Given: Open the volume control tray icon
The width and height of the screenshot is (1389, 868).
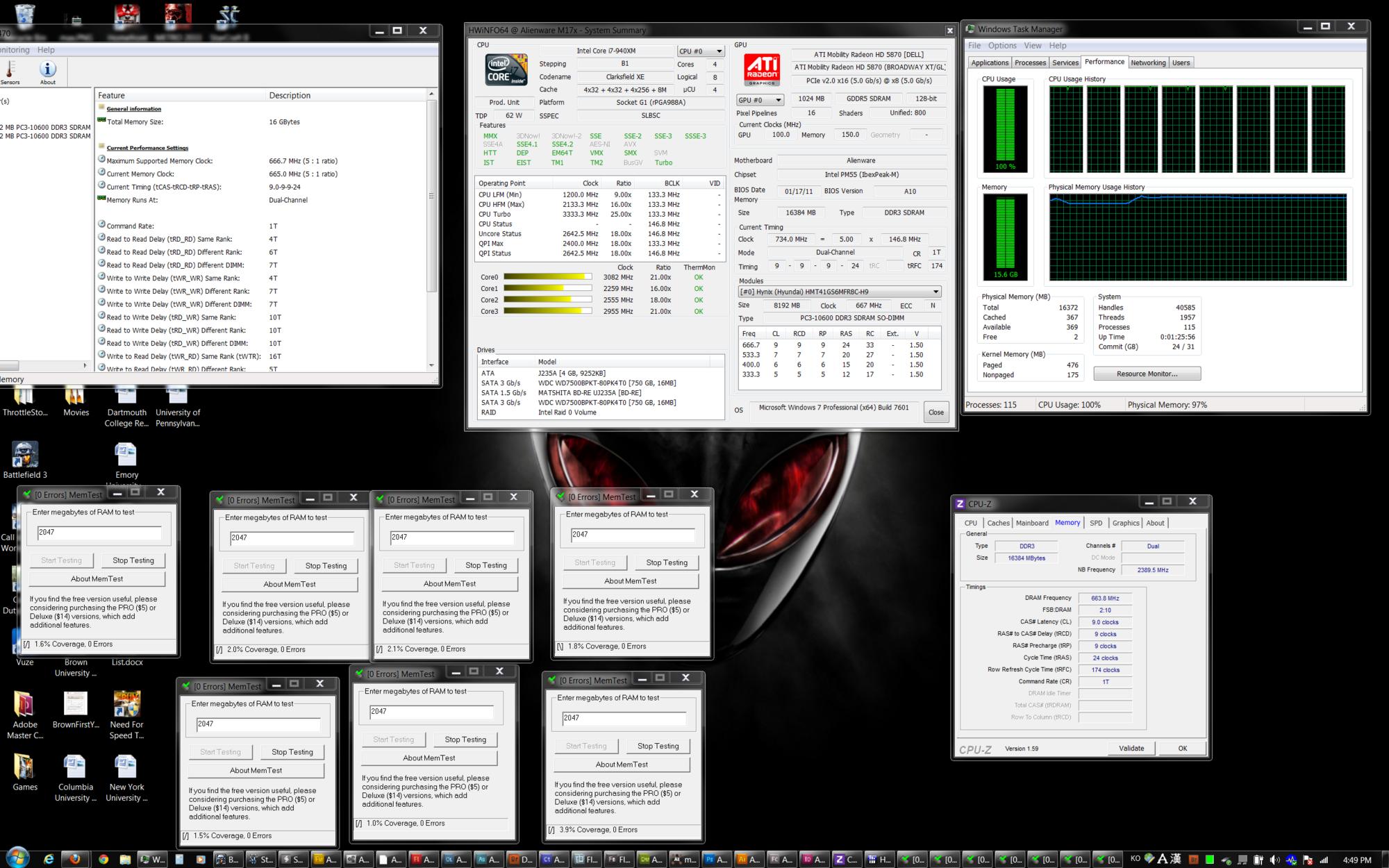Looking at the screenshot, I should [1274, 860].
